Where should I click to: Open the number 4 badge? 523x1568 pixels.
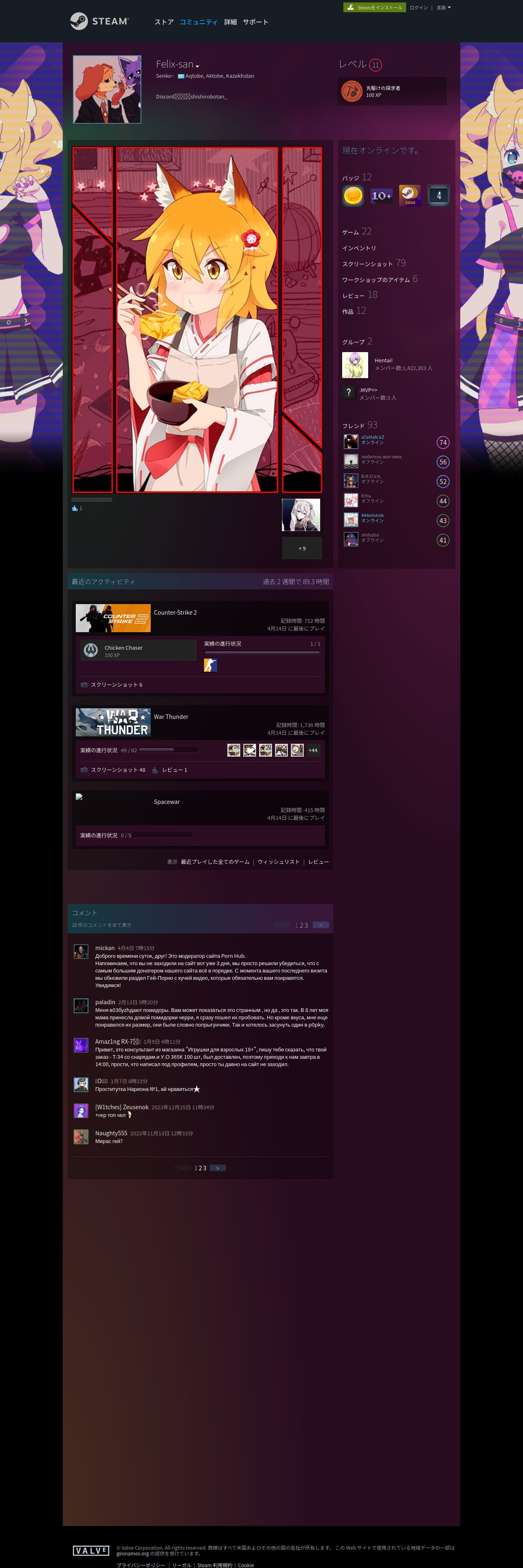[x=438, y=195]
